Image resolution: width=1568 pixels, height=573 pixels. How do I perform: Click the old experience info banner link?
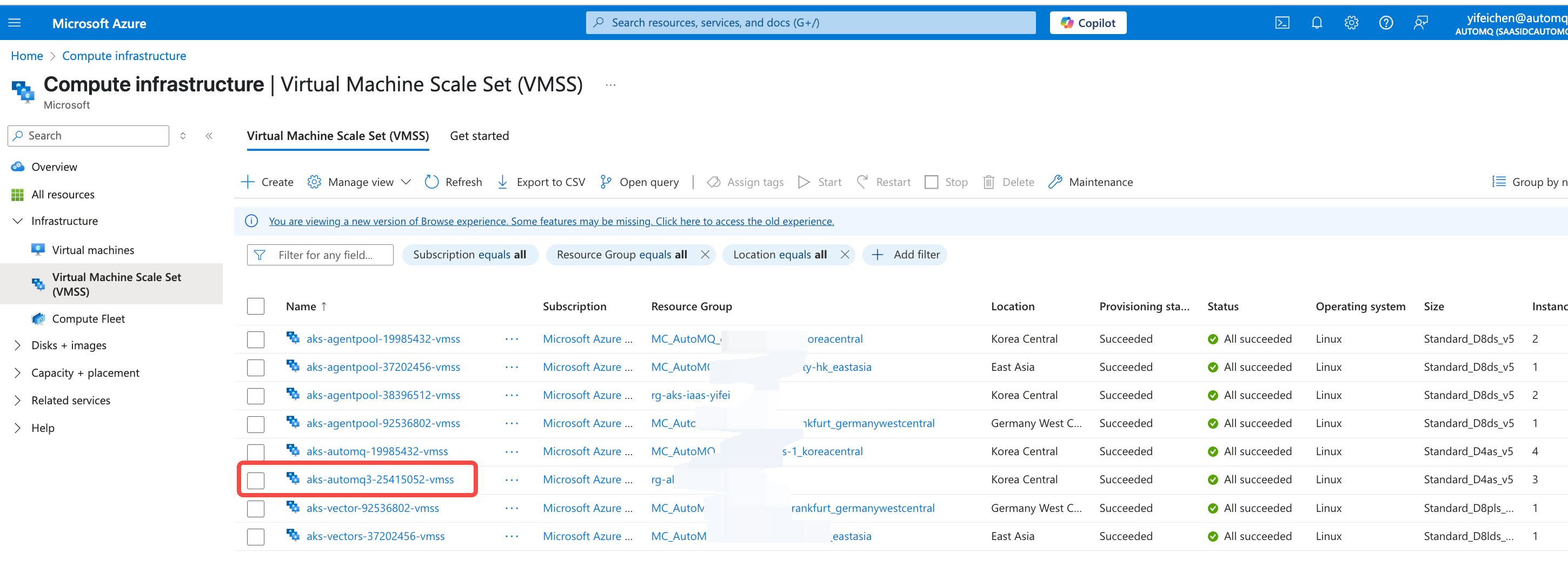[551, 222]
